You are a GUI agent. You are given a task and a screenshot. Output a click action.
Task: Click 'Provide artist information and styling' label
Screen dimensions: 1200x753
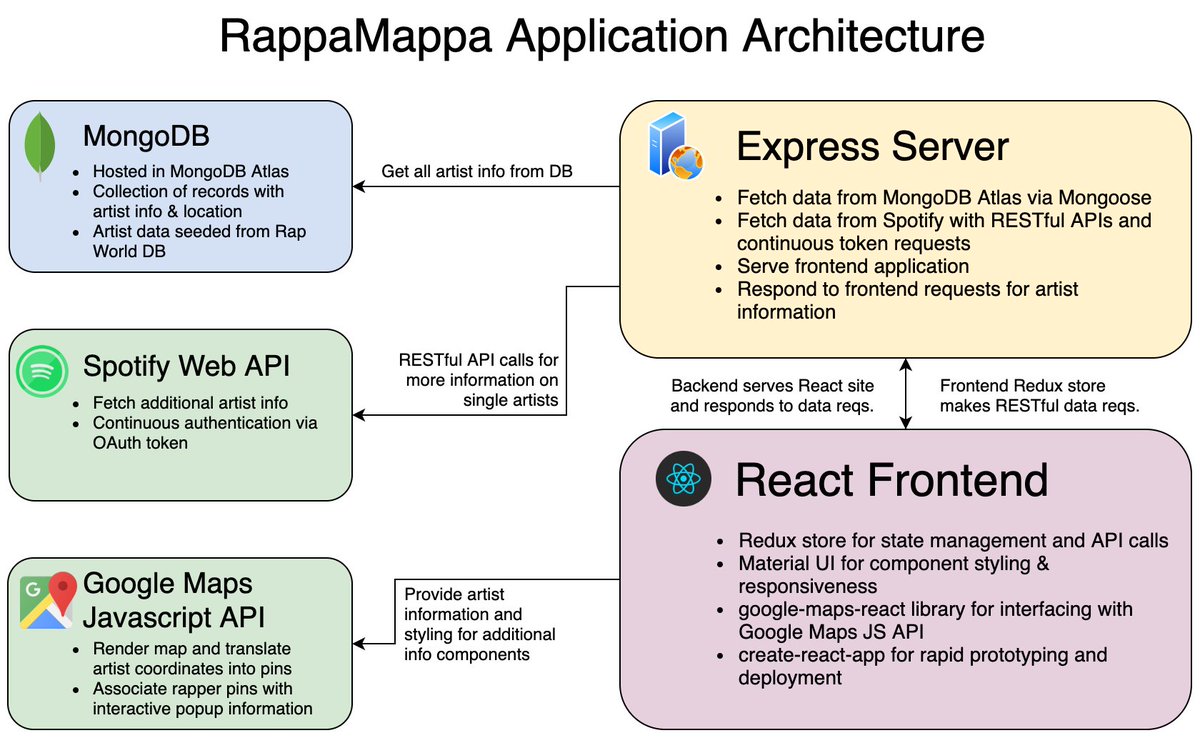tap(480, 625)
